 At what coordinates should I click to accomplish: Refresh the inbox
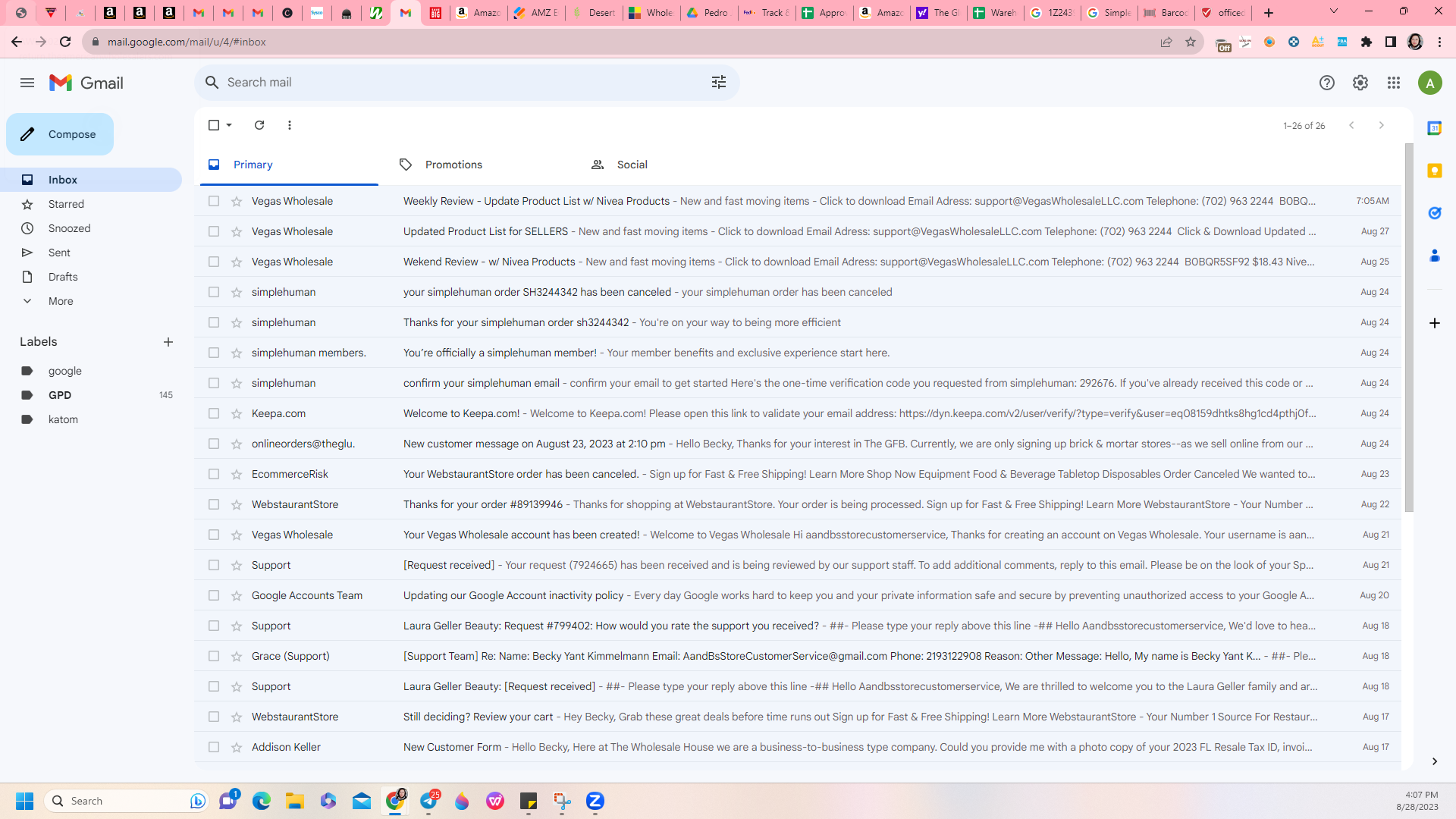(x=259, y=125)
